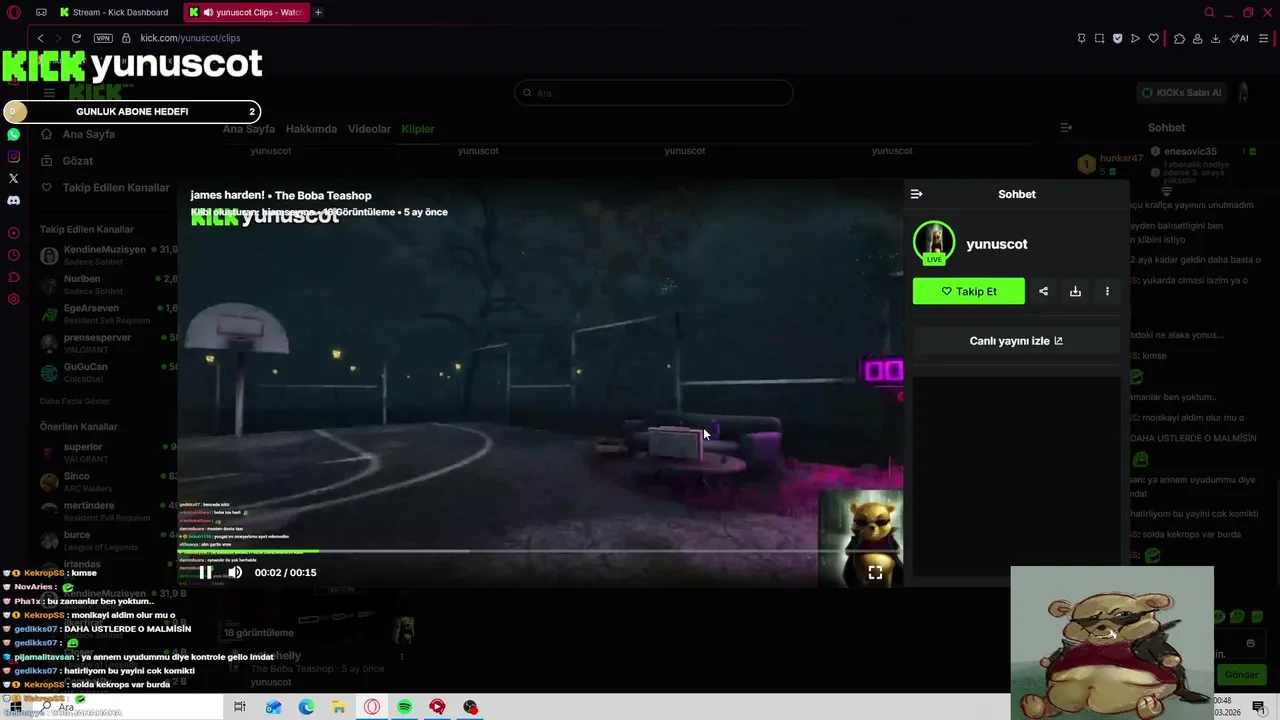The height and width of the screenshot is (720, 1280).
Task: Open Opera main menu logo
Action: [14, 12]
